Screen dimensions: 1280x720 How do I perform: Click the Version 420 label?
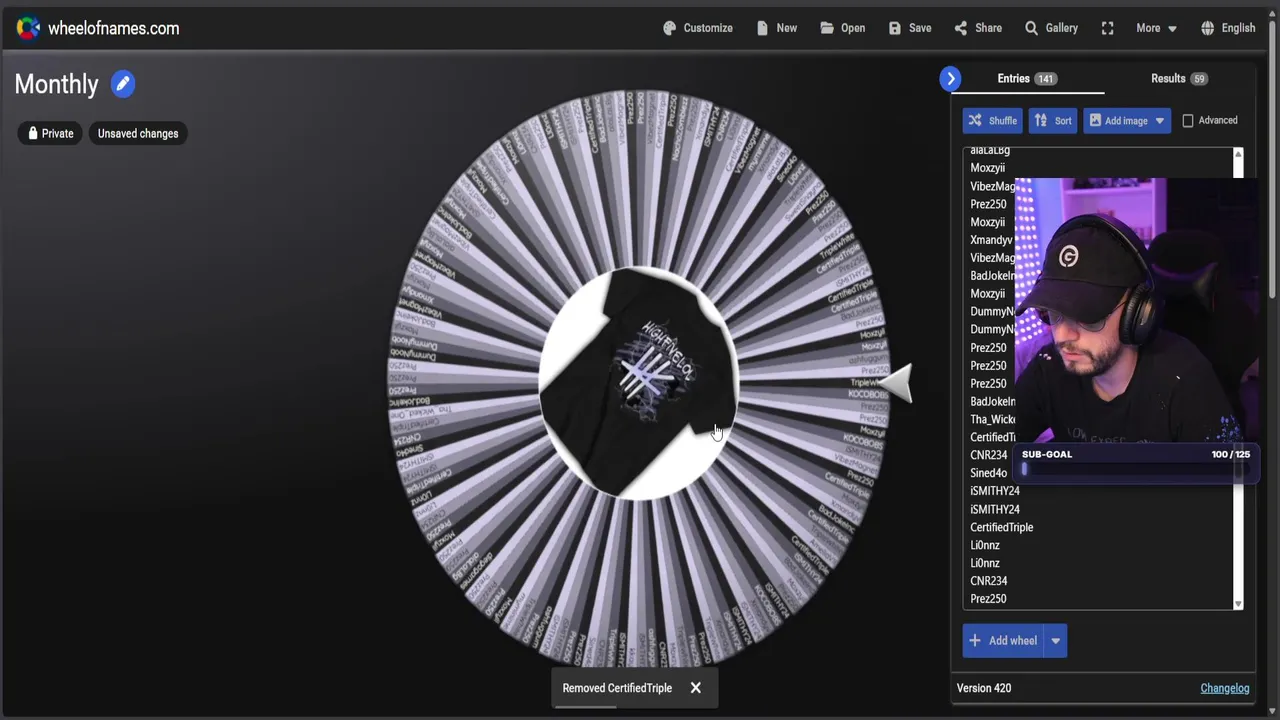pos(984,688)
